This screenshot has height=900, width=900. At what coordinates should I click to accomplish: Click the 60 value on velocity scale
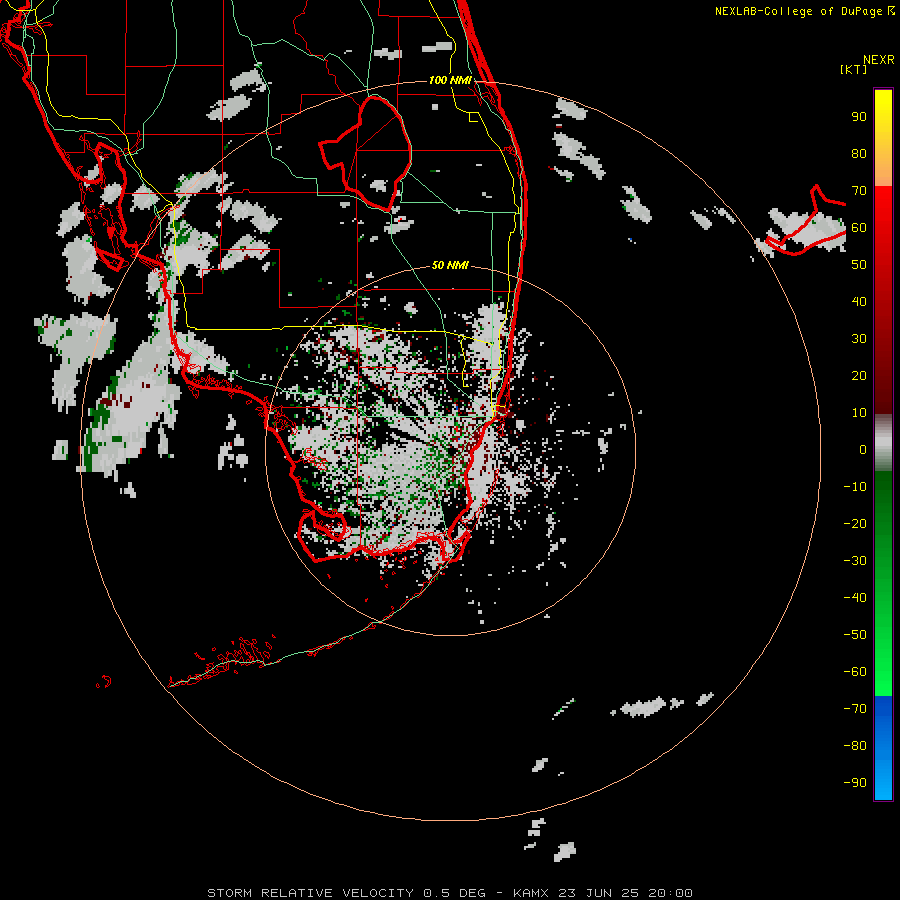[x=859, y=228]
